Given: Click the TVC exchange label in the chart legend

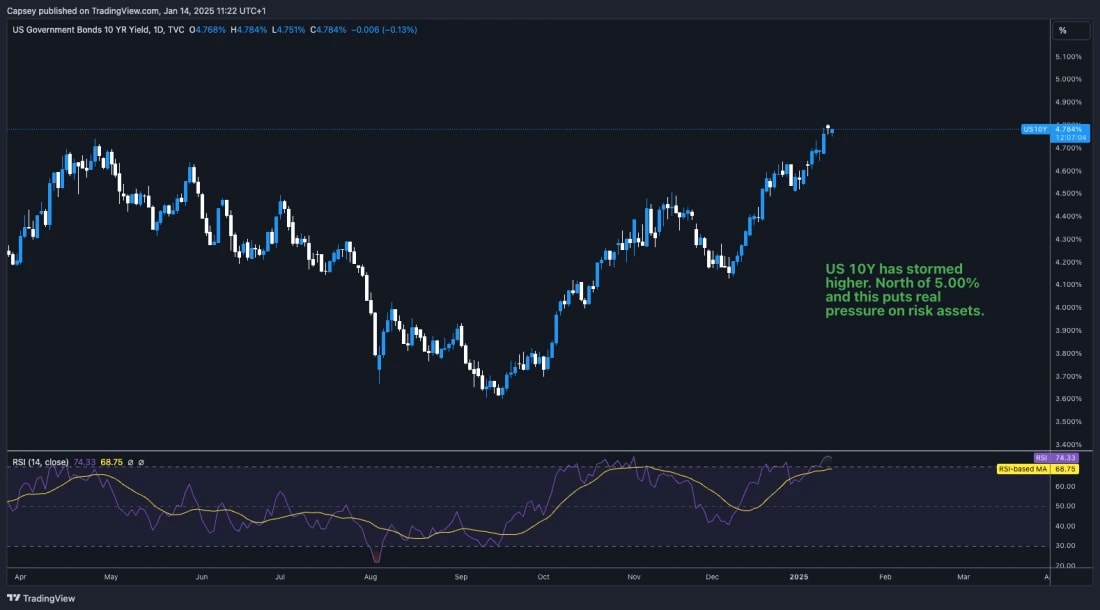Looking at the screenshot, I should click(175, 29).
